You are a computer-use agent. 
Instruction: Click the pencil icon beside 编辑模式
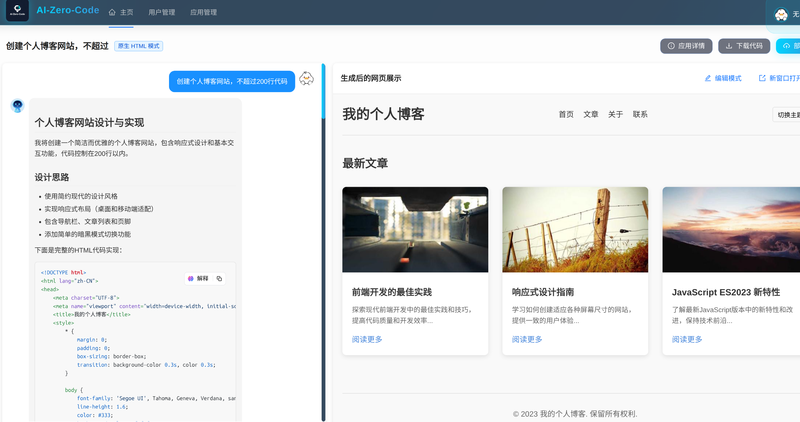point(708,78)
